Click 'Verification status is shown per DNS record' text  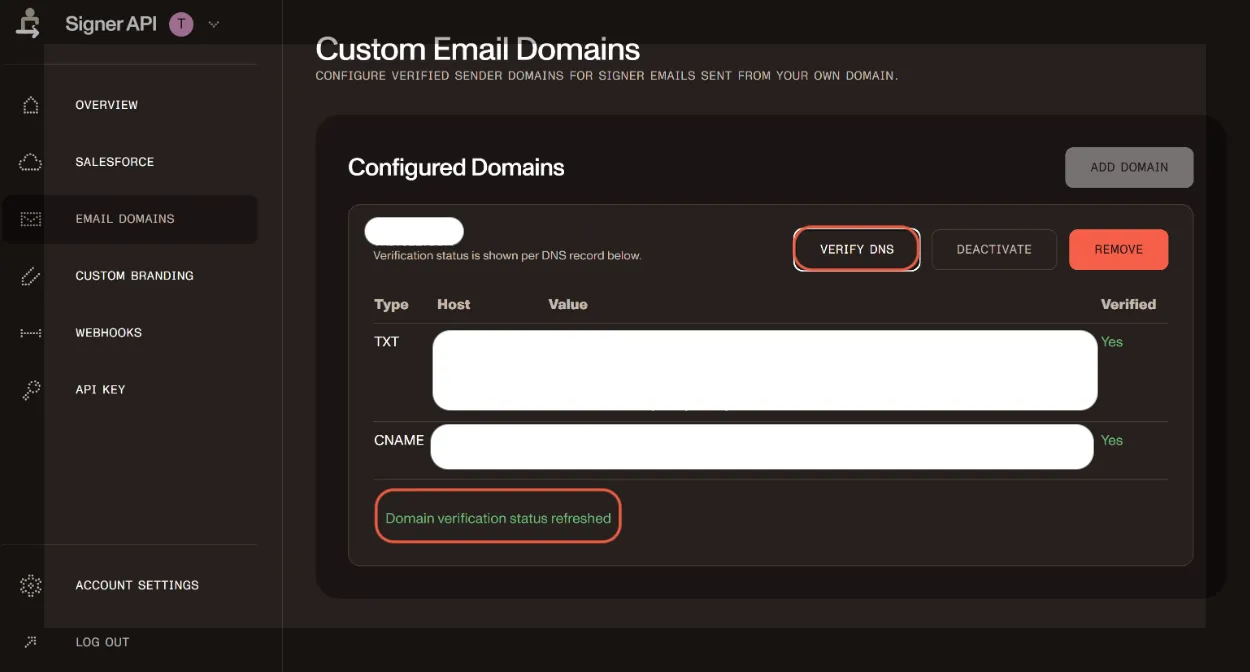[x=507, y=255]
